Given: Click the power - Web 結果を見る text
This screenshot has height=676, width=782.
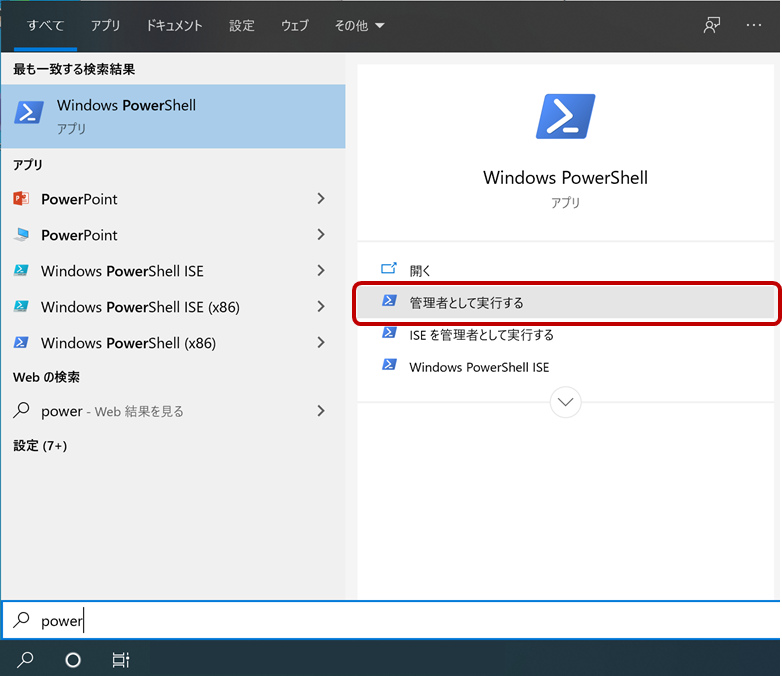Looking at the screenshot, I should click(112, 411).
